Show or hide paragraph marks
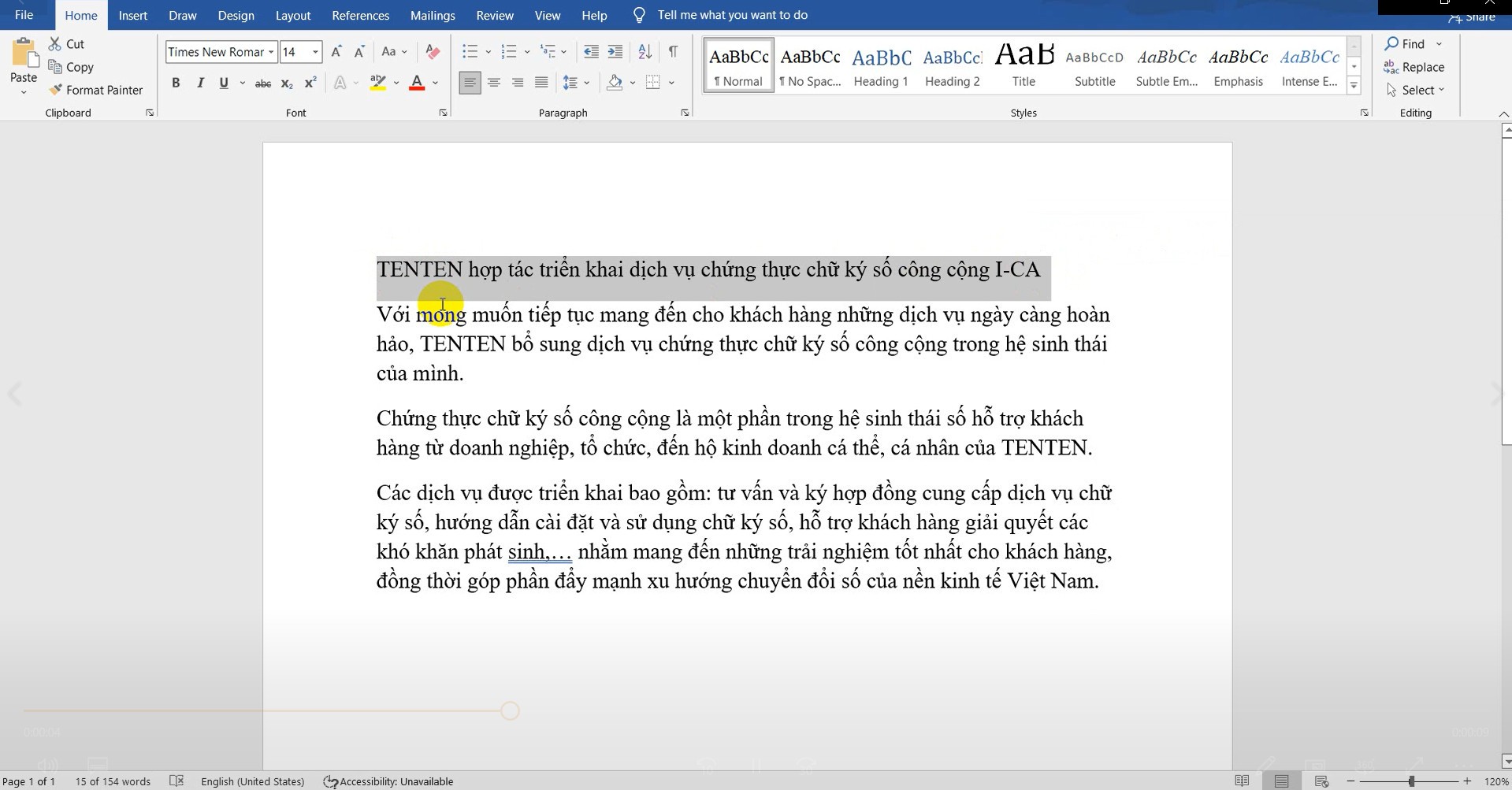The image size is (1512, 790). pos(673,52)
